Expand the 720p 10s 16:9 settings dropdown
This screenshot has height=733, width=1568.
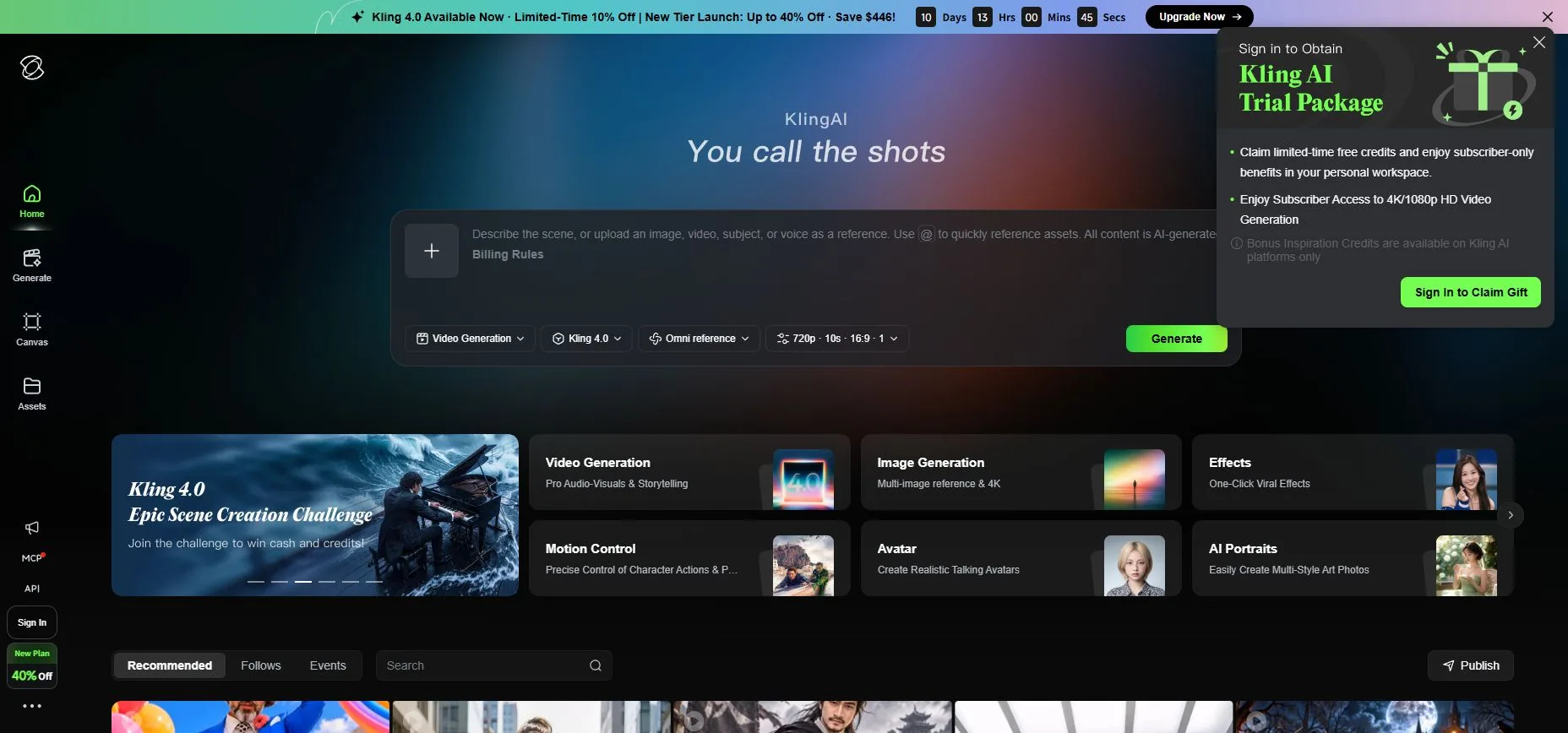[x=836, y=339]
